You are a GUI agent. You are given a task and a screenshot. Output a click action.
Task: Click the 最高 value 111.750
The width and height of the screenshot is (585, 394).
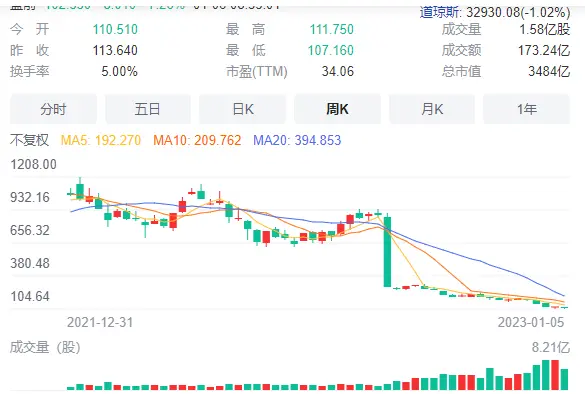pos(332,29)
